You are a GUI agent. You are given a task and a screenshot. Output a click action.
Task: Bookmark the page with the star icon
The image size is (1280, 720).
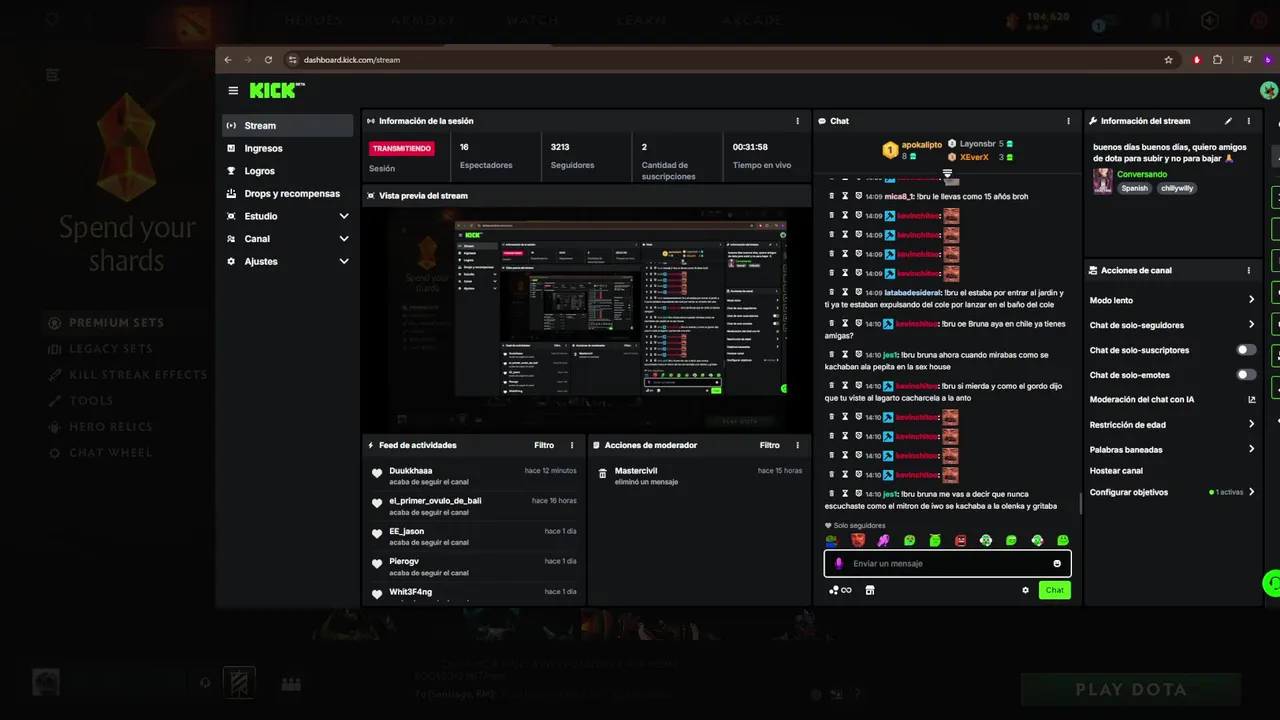pos(1168,60)
